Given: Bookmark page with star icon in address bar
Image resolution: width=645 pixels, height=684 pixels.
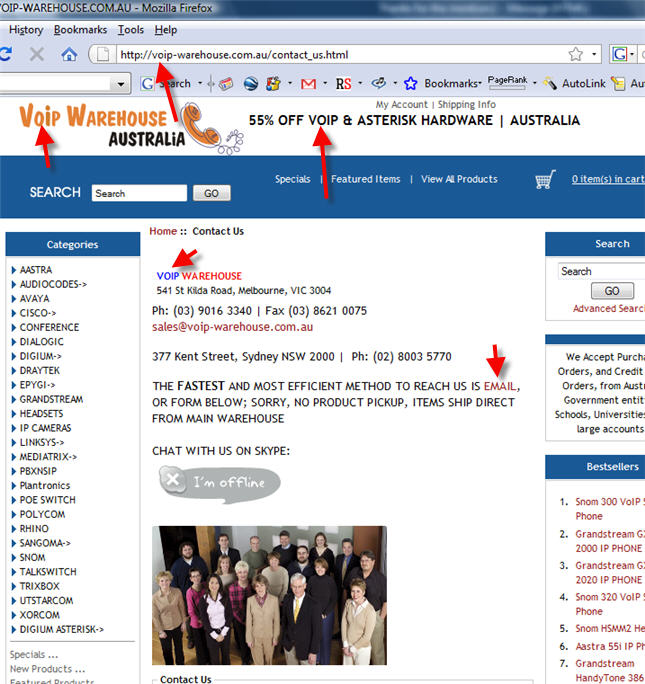Looking at the screenshot, I should 576,54.
